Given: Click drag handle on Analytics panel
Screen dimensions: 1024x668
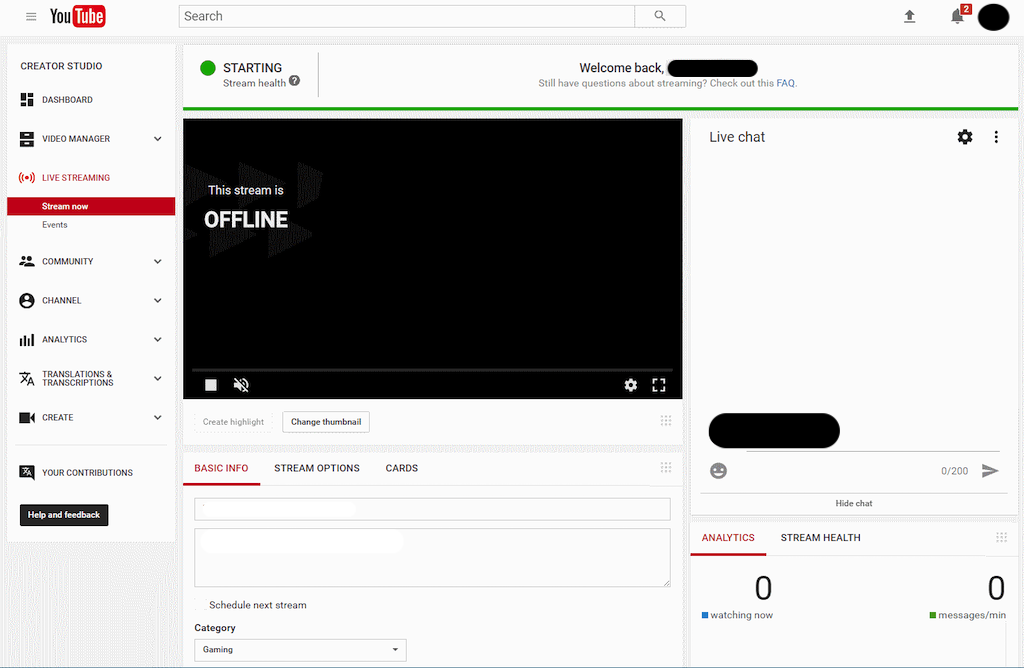Looking at the screenshot, I should click(1001, 537).
